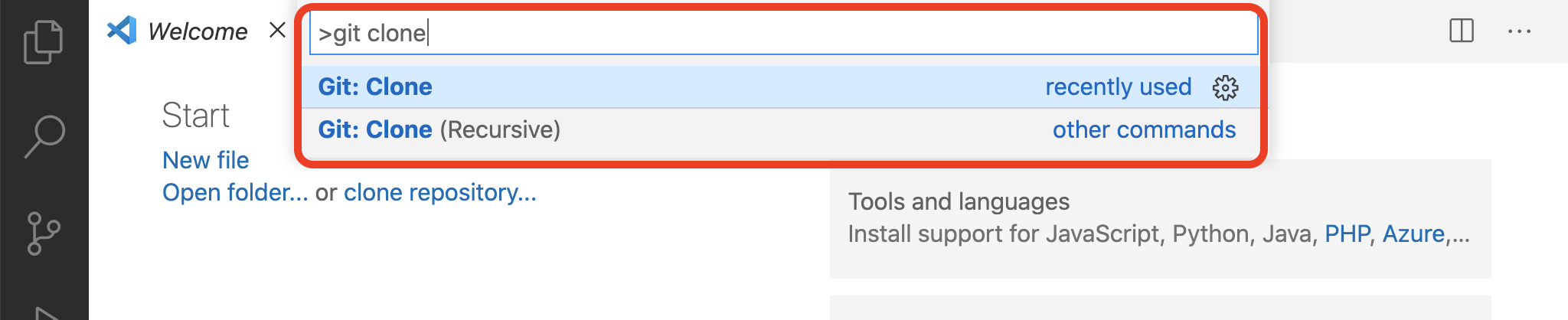Click the Azure link in Tools and languages

pos(1413,233)
